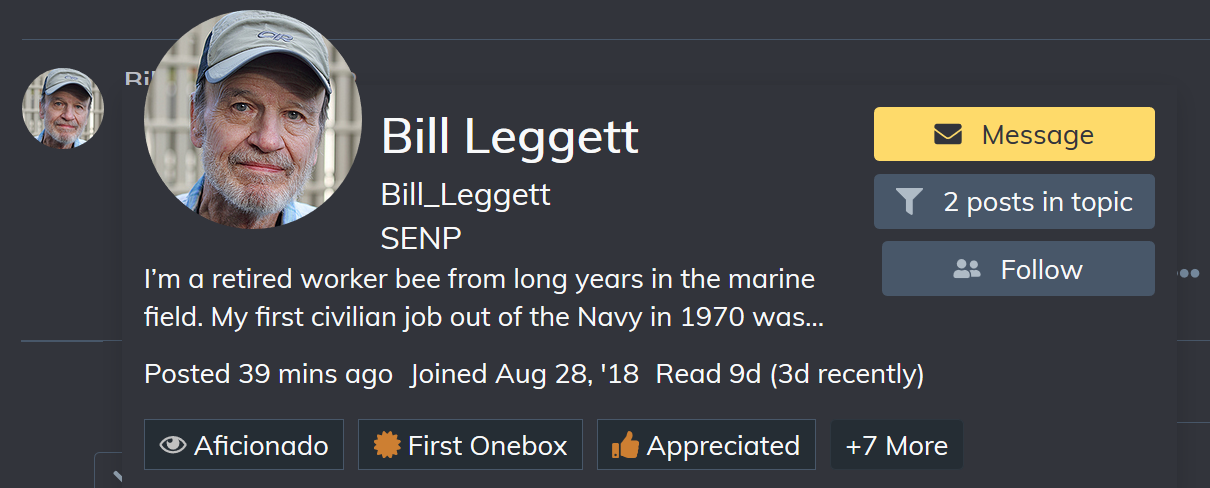Follow the user Bill Leggett
The image size is (1210, 488).
point(1018,269)
